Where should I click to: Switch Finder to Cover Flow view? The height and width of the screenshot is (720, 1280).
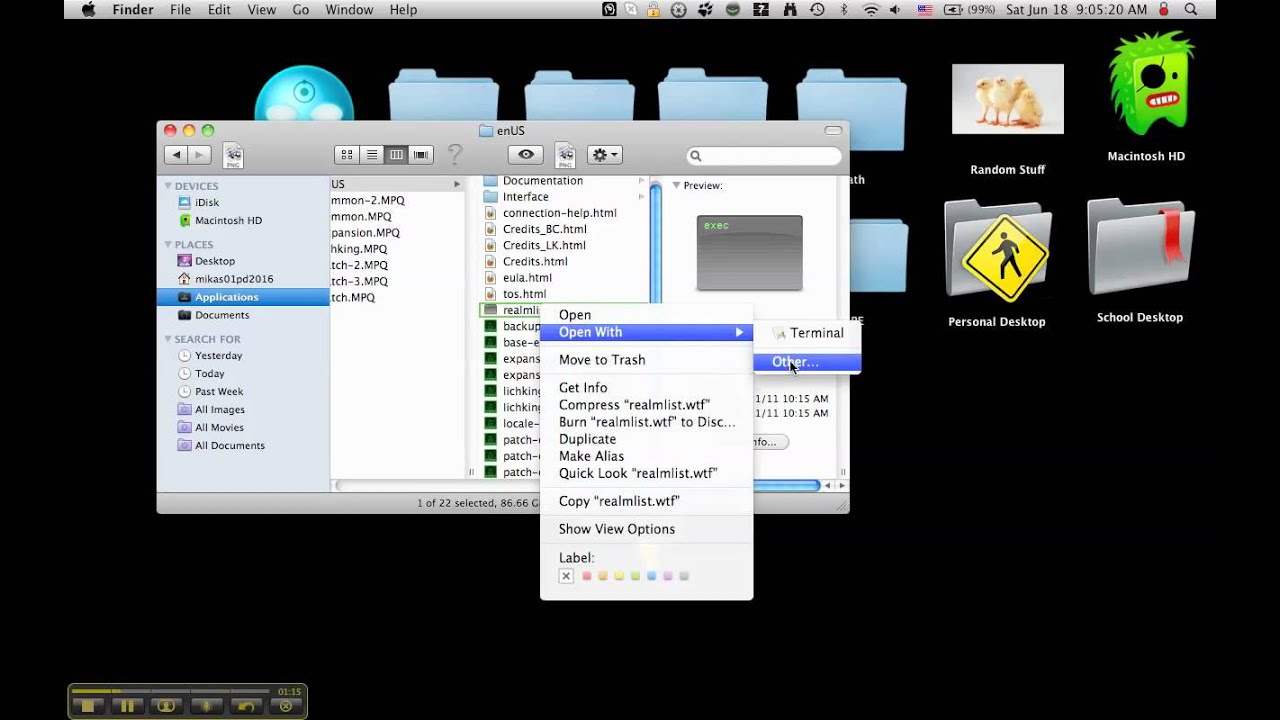click(421, 155)
